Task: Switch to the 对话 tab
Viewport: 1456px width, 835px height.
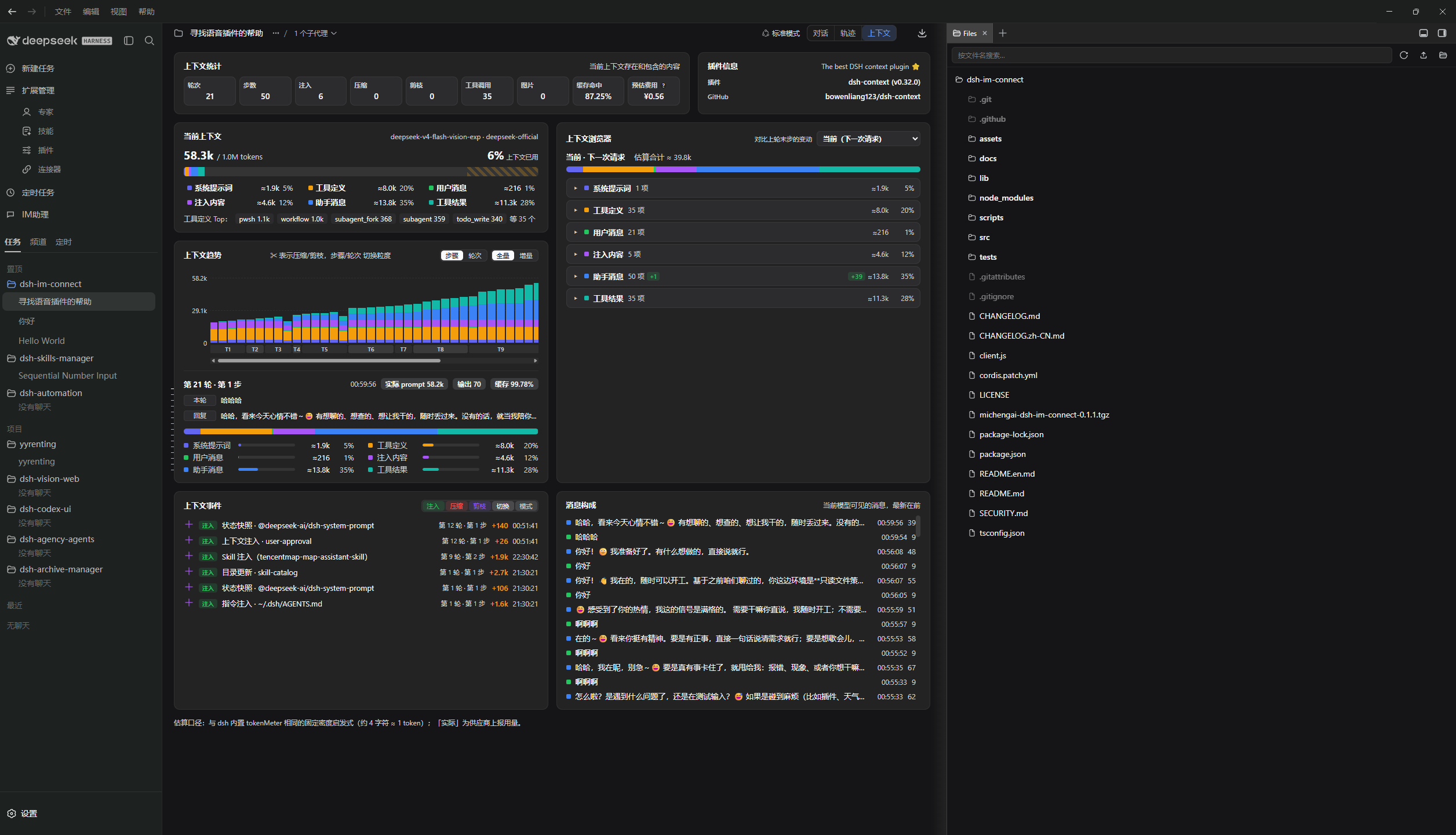Action: (820, 33)
